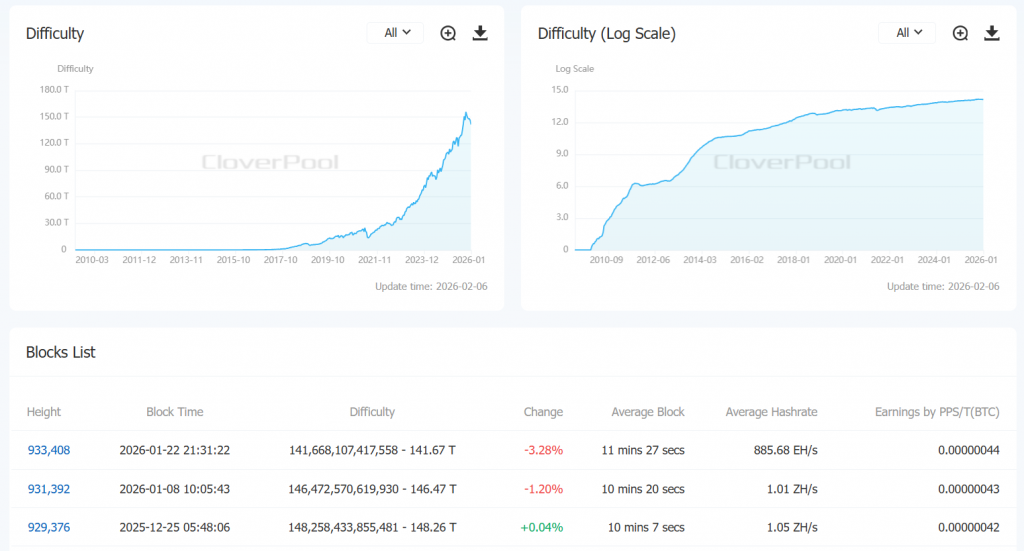This screenshot has height=551, width=1024.
Task: Select the Difficulty column header in Blocks List
Action: pos(372,412)
